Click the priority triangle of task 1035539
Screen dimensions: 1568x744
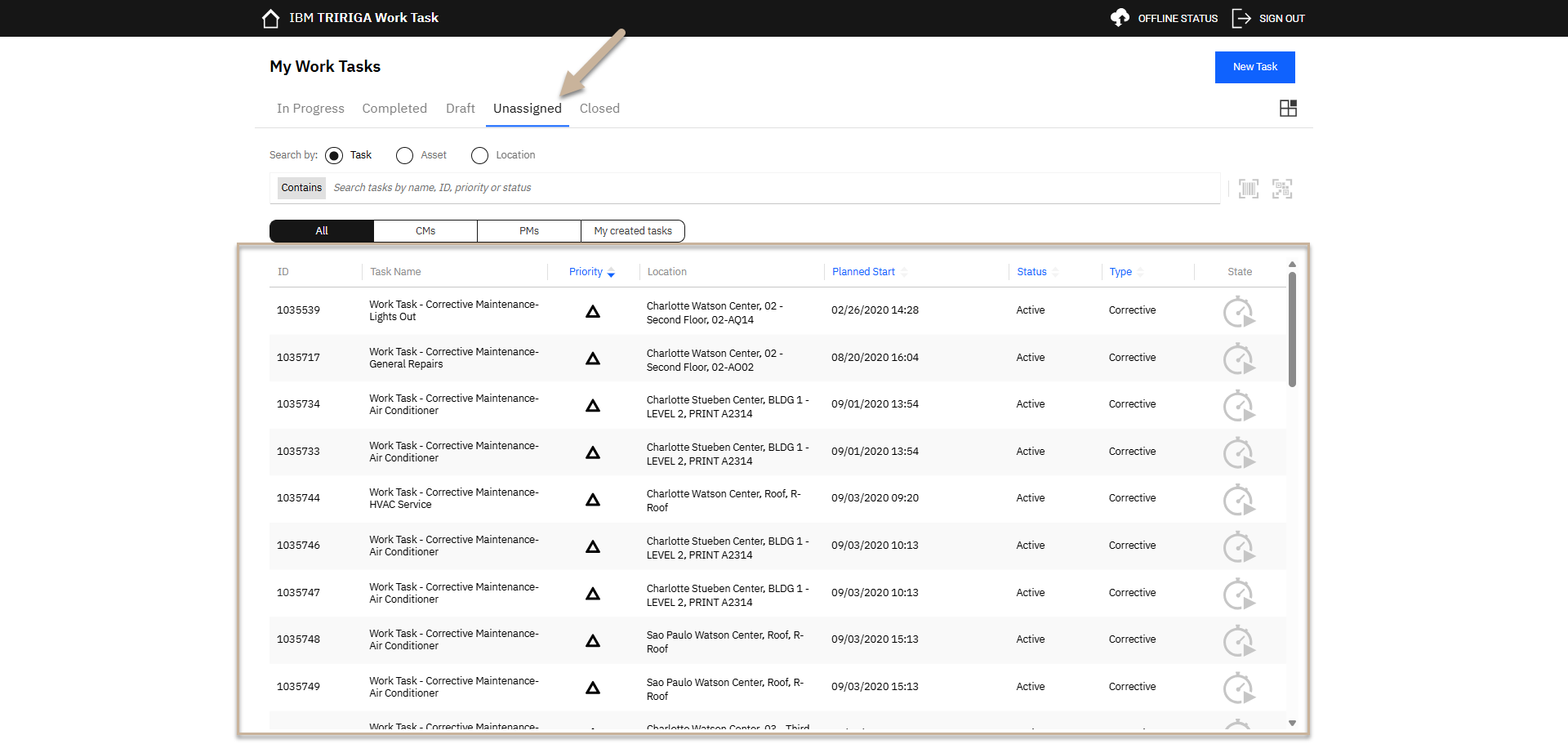coord(593,311)
